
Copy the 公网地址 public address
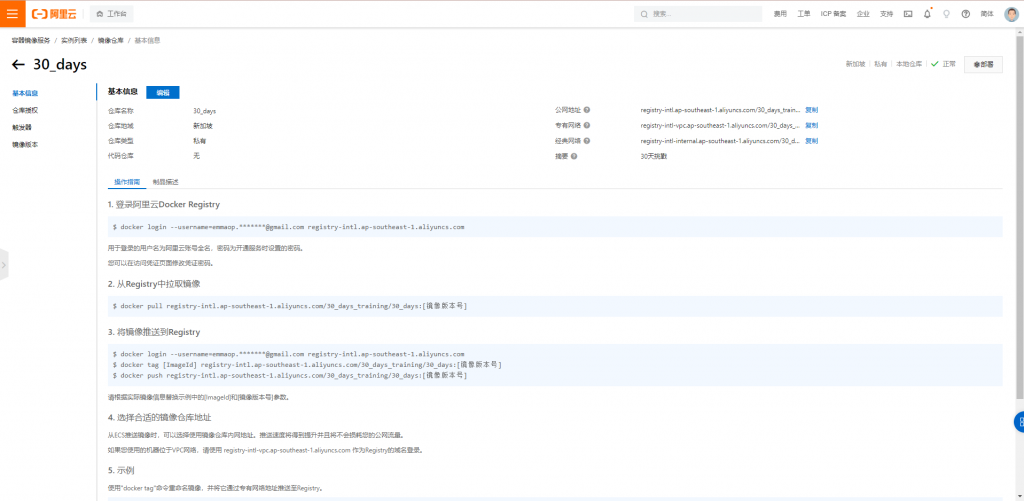pyautogui.click(x=812, y=110)
